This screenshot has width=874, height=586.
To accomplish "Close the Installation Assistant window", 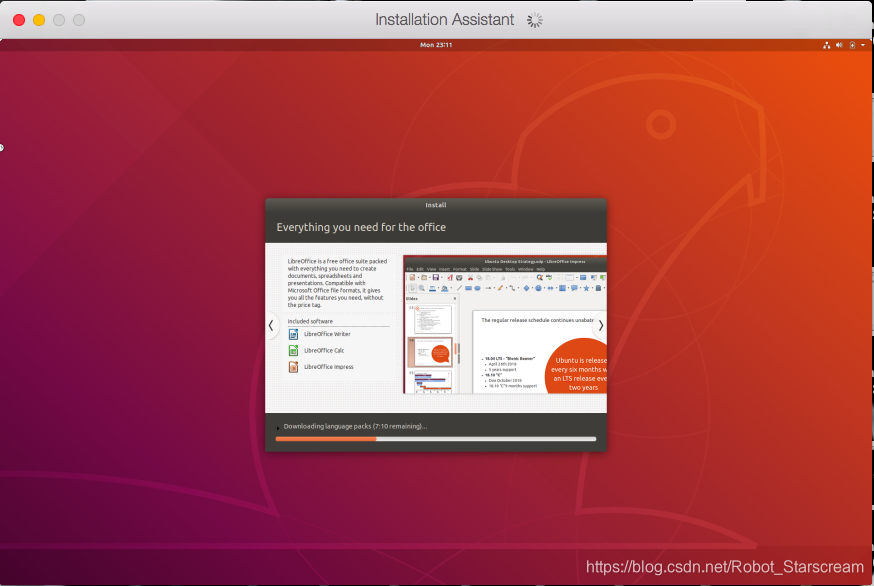I will (x=19, y=20).
